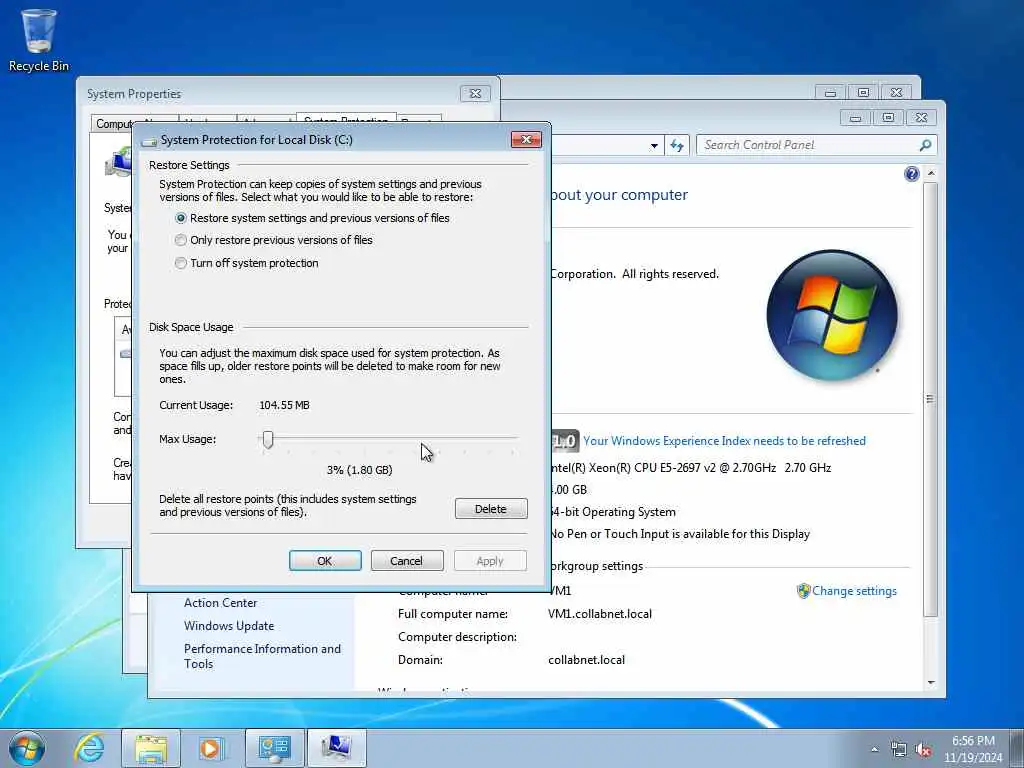Refresh the Control Panel address bar
This screenshot has width=1024, height=768.
(x=677, y=145)
